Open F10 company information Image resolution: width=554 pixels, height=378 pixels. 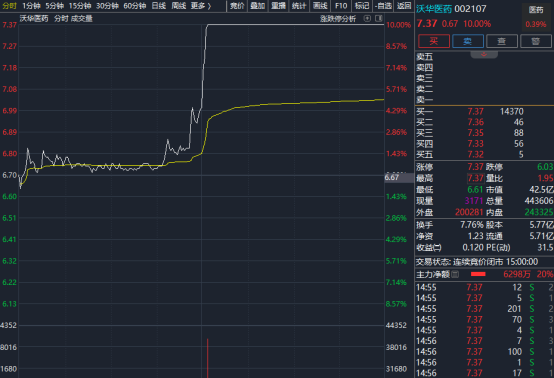(341, 6)
